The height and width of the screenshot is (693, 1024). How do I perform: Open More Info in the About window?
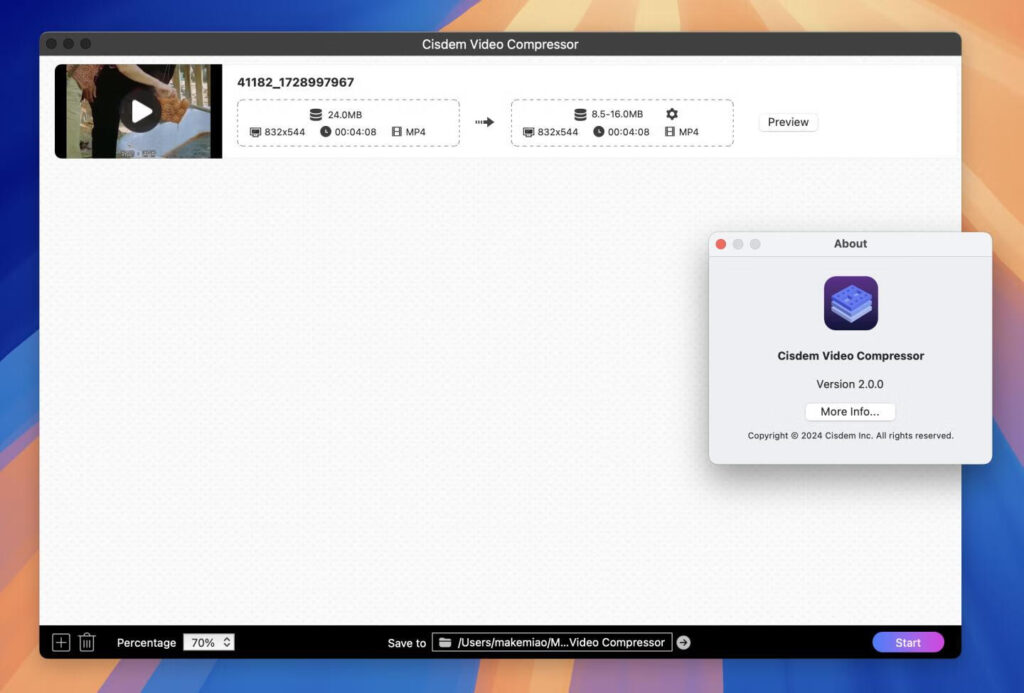(849, 411)
